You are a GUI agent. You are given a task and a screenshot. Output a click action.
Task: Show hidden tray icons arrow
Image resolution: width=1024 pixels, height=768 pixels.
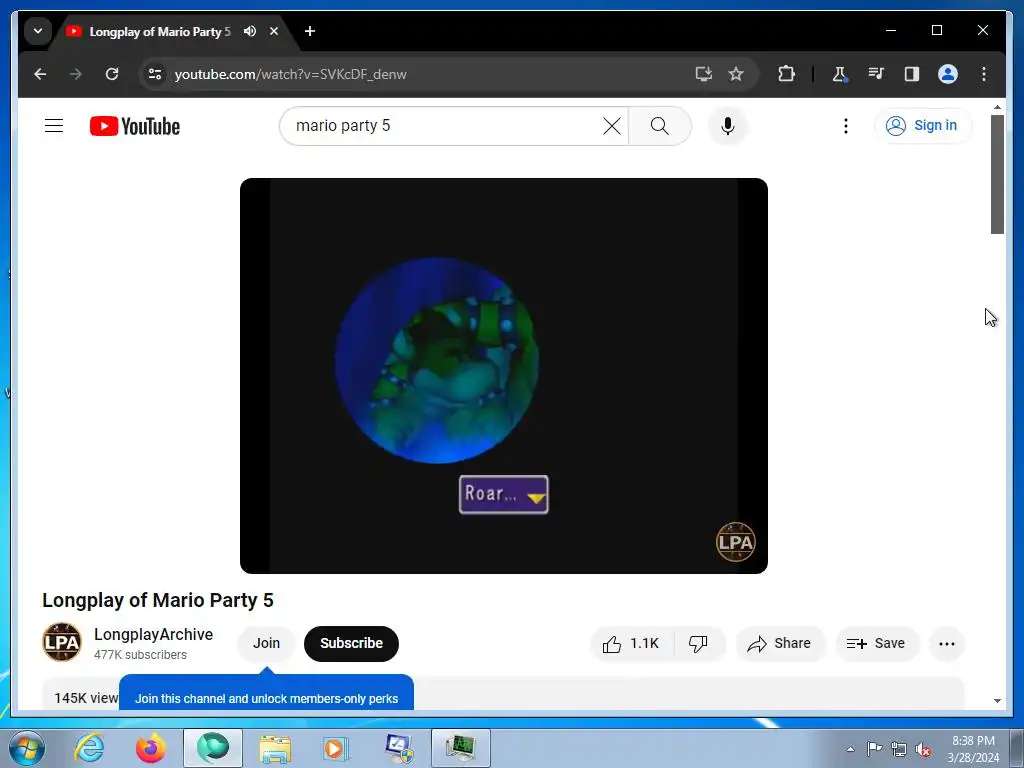tap(850, 749)
